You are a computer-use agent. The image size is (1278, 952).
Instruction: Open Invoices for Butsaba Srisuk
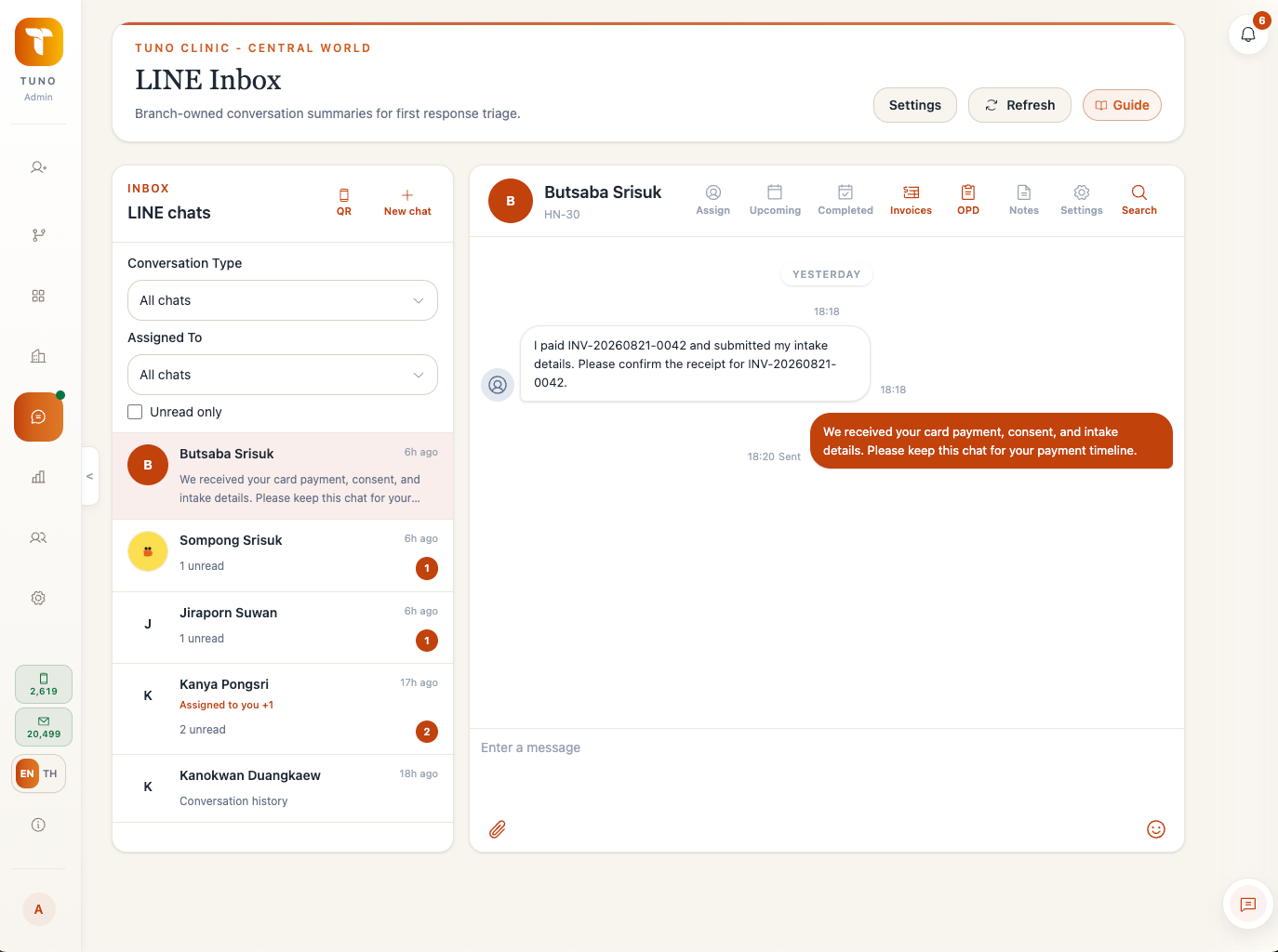click(911, 200)
